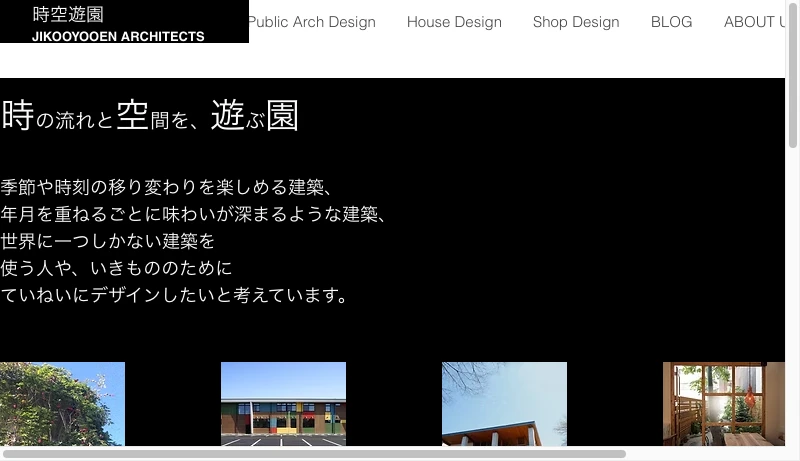Image resolution: width=800 pixels, height=461 pixels.
Task: Click the line ending with と考えています。
Action: (x=175, y=295)
